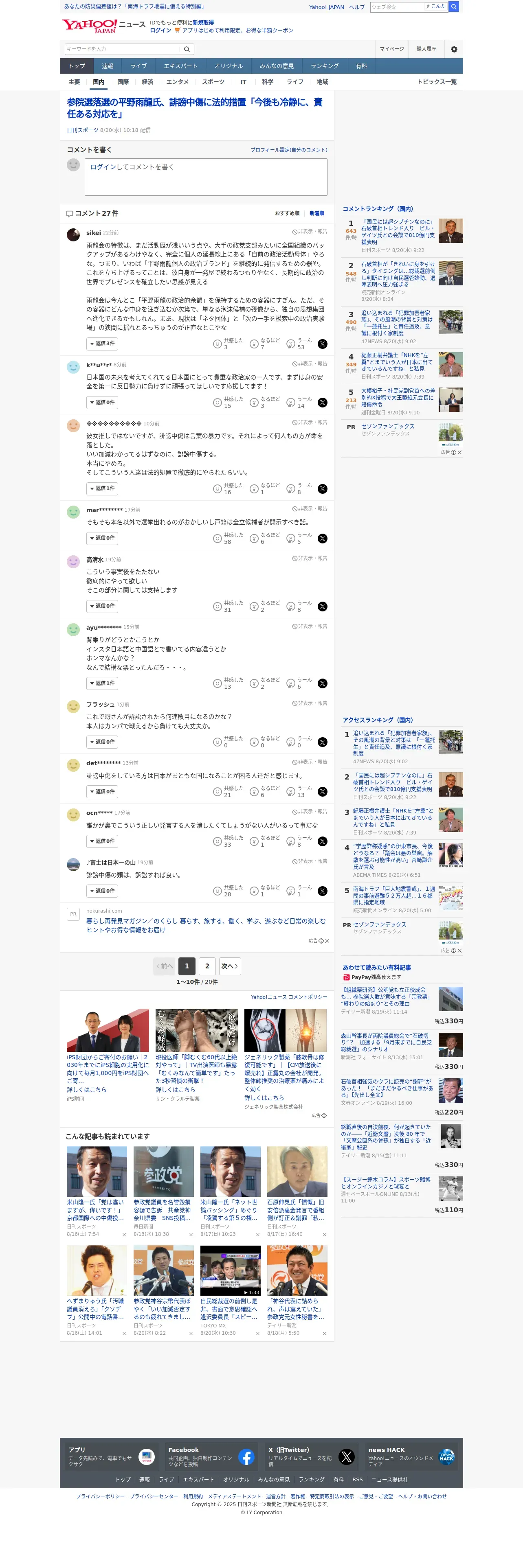Viewport: 523px width, 1568px height.
Task: Open the エキスパート tab
Action: 180,66
